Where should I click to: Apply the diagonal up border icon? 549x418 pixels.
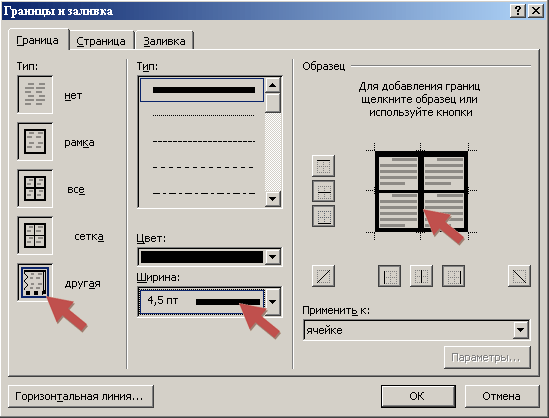323,276
